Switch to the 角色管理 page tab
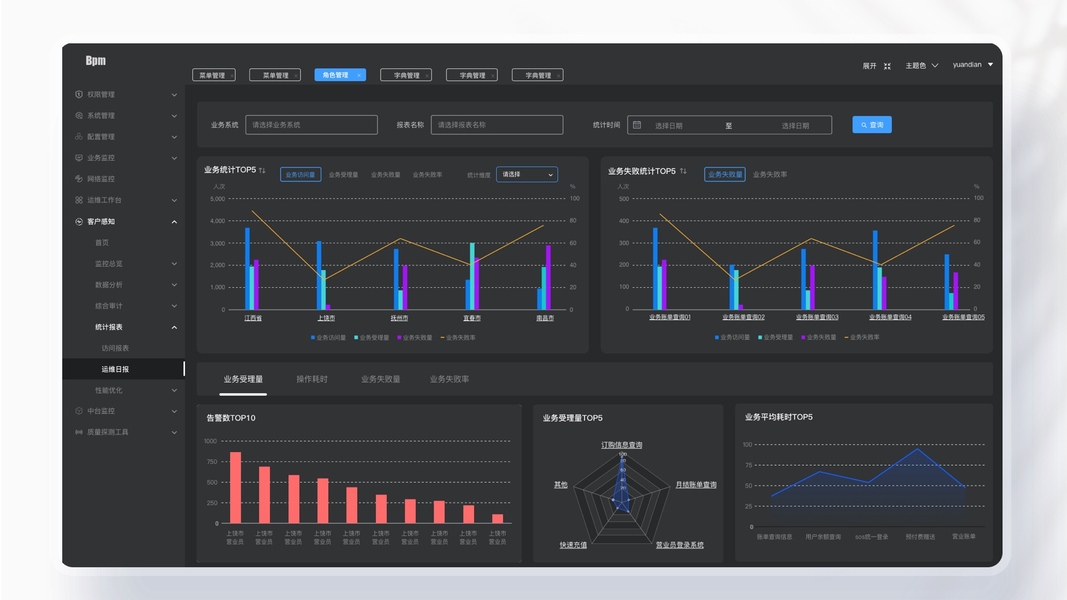 click(340, 75)
